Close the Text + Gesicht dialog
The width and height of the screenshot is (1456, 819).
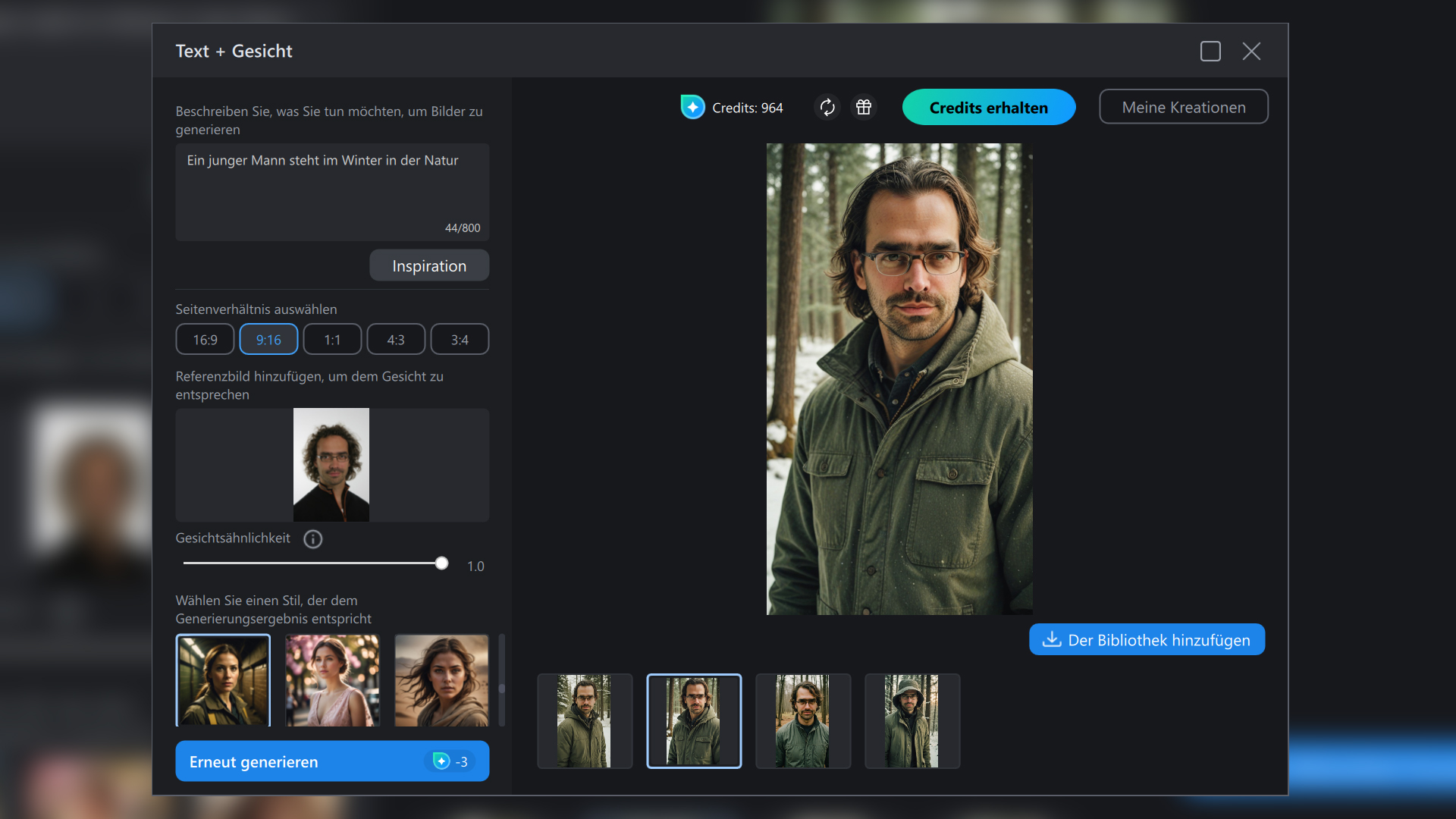[1251, 52]
